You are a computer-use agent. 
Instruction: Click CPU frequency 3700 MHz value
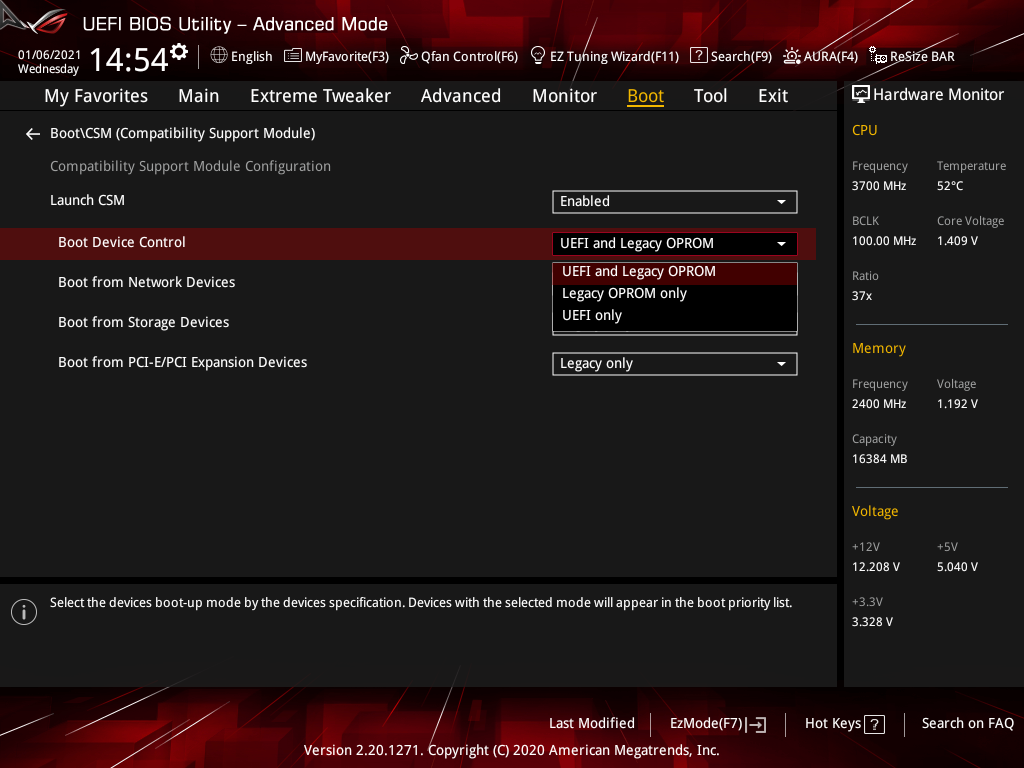click(x=878, y=186)
